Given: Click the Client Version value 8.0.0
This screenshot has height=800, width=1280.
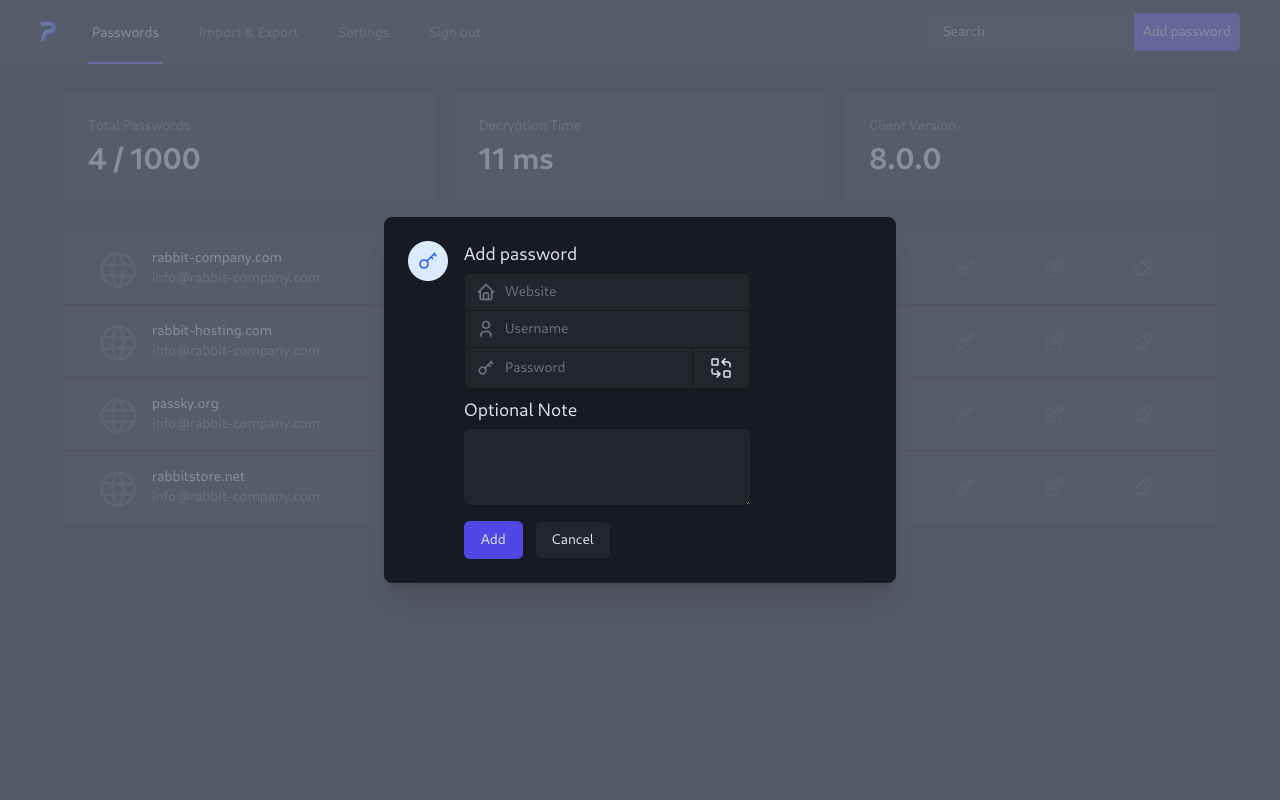Looking at the screenshot, I should (905, 159).
